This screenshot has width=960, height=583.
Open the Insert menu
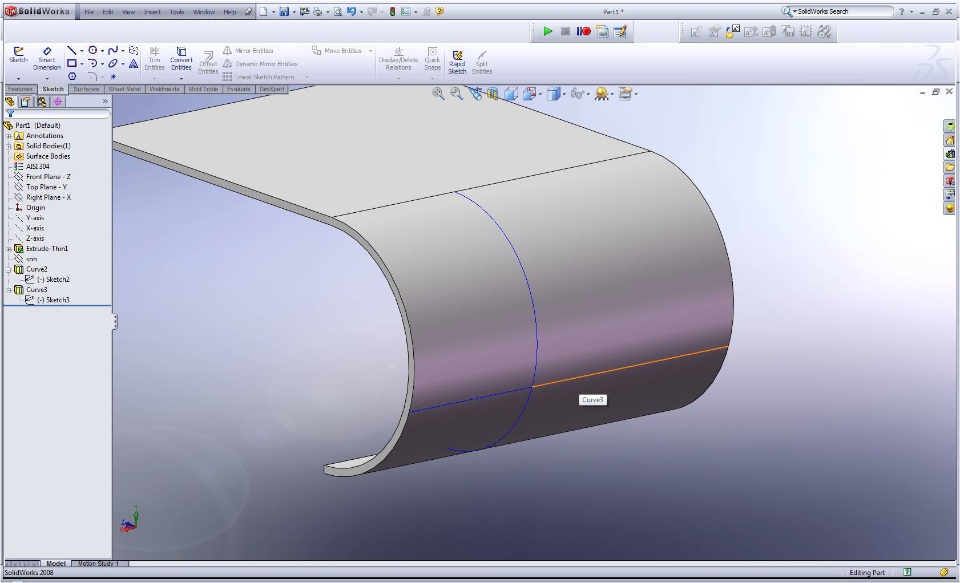coord(152,12)
